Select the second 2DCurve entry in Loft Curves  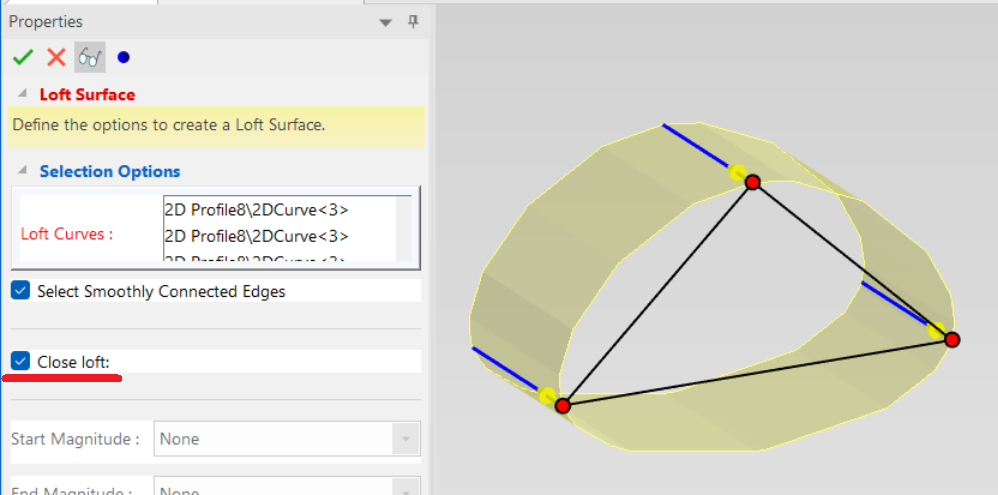click(x=256, y=236)
